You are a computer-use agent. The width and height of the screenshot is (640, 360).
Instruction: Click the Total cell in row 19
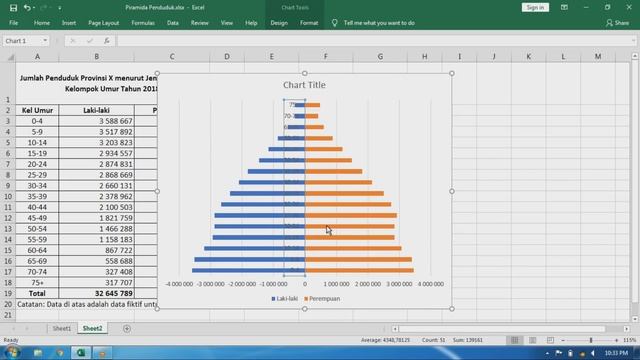pos(37,293)
